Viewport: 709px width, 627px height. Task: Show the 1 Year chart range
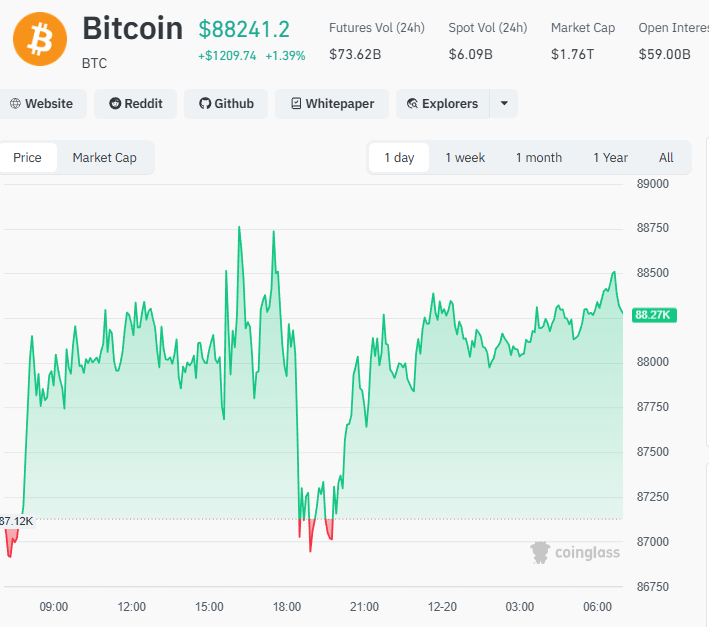pyautogui.click(x=610, y=158)
